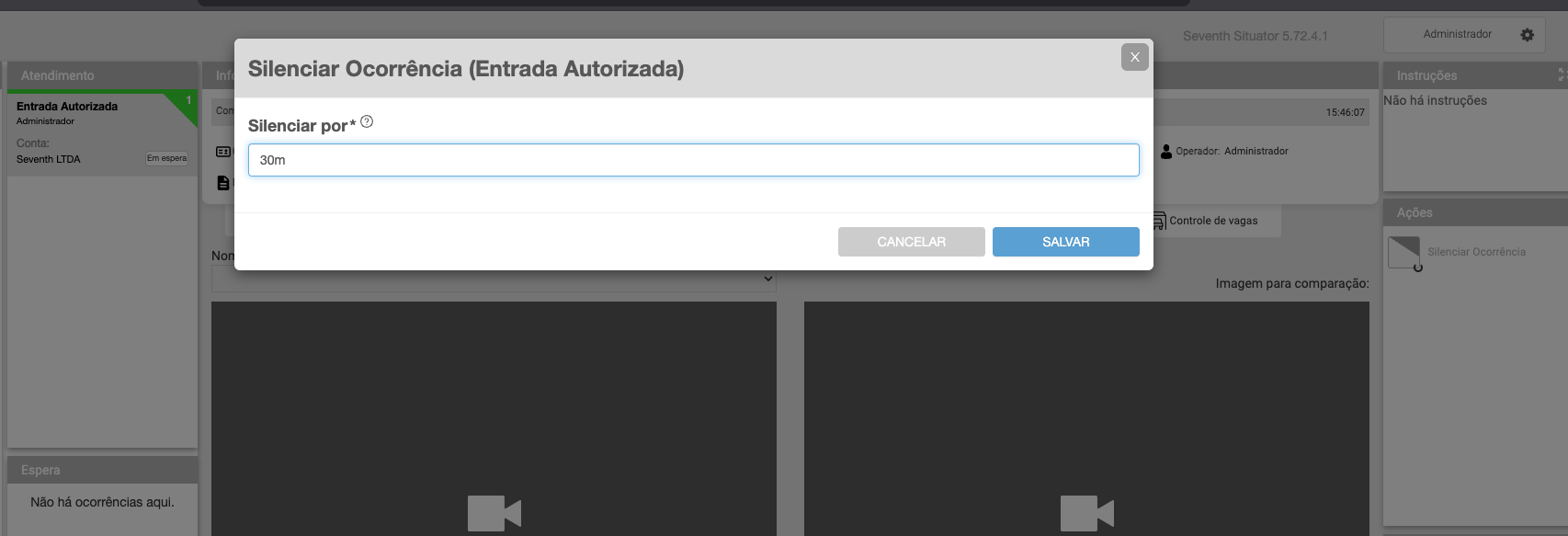Click the right video camera placeholder icon
The image size is (1568, 536).
tap(1086, 512)
